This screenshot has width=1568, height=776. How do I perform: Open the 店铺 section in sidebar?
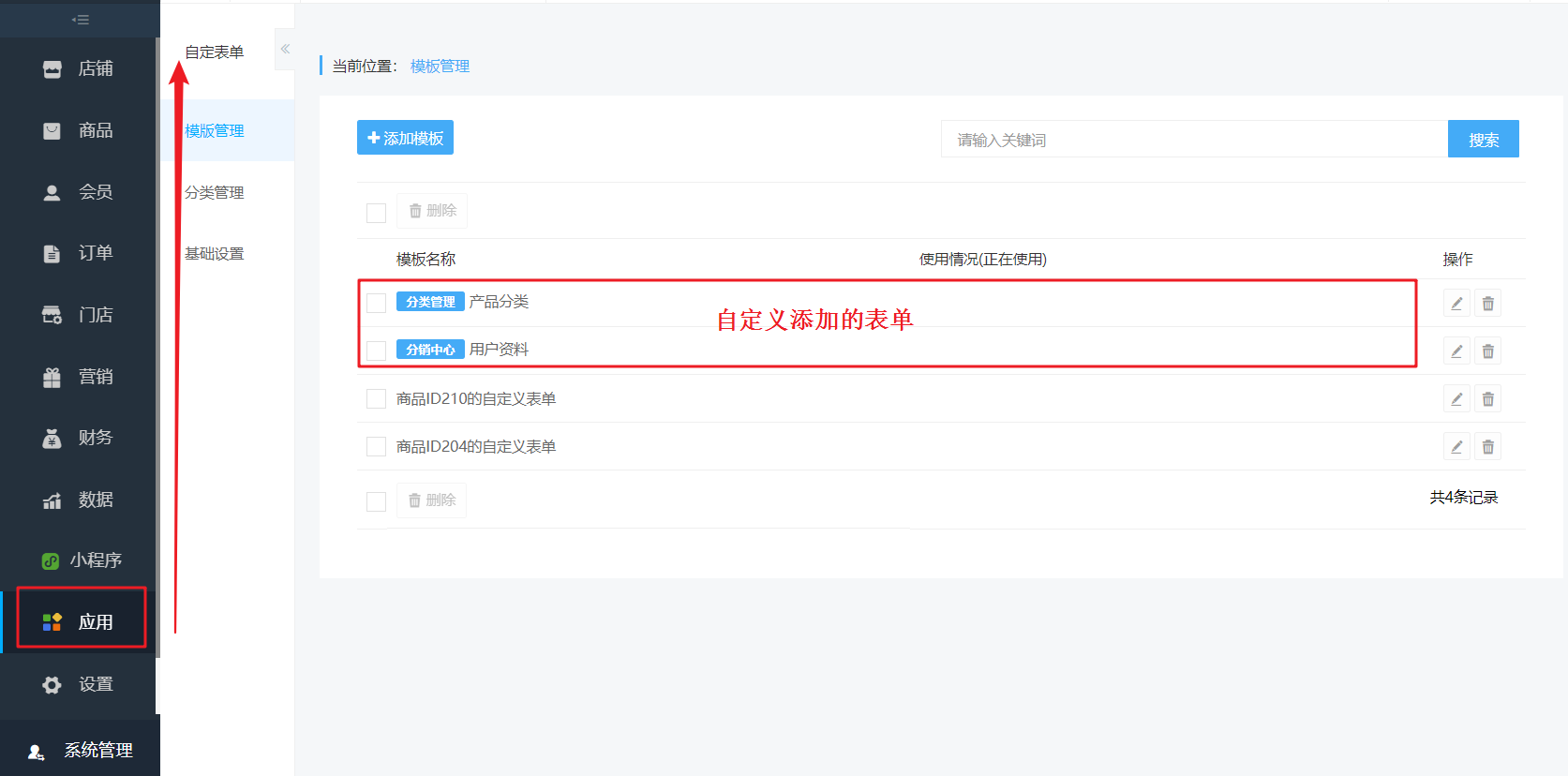pyautogui.click(x=79, y=69)
